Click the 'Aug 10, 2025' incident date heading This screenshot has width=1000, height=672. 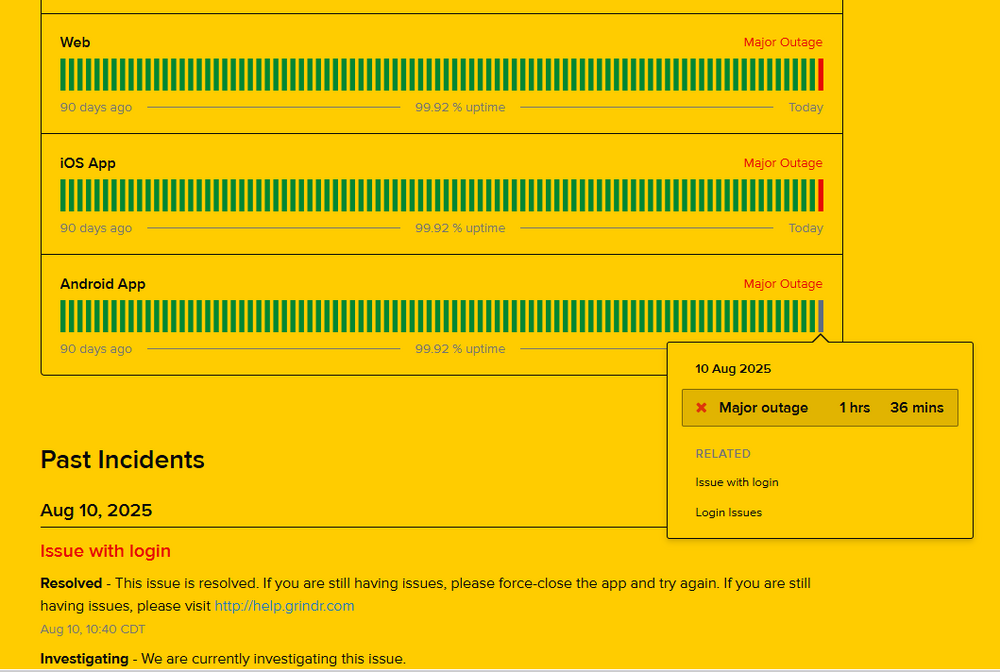click(96, 510)
